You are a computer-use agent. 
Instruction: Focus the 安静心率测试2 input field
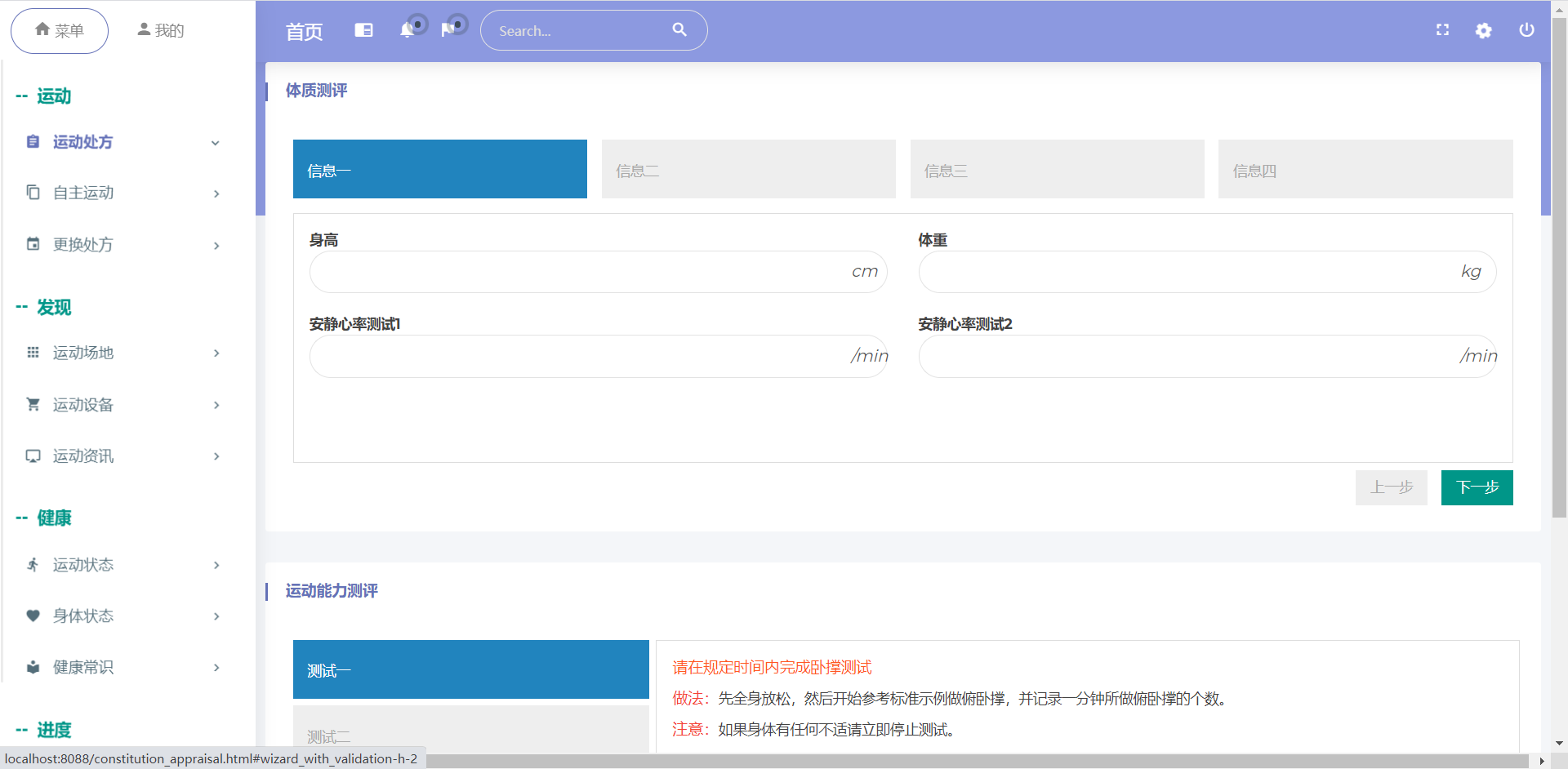click(x=1207, y=356)
